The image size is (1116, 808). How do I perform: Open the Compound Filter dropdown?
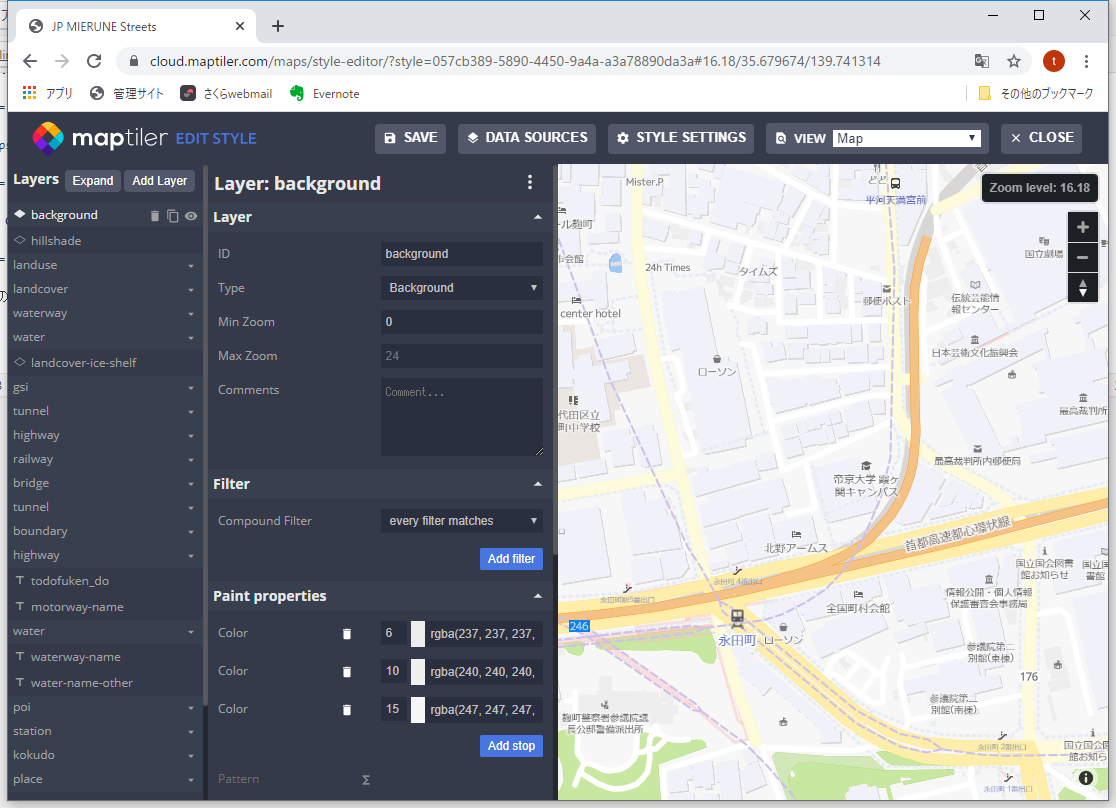(x=462, y=521)
